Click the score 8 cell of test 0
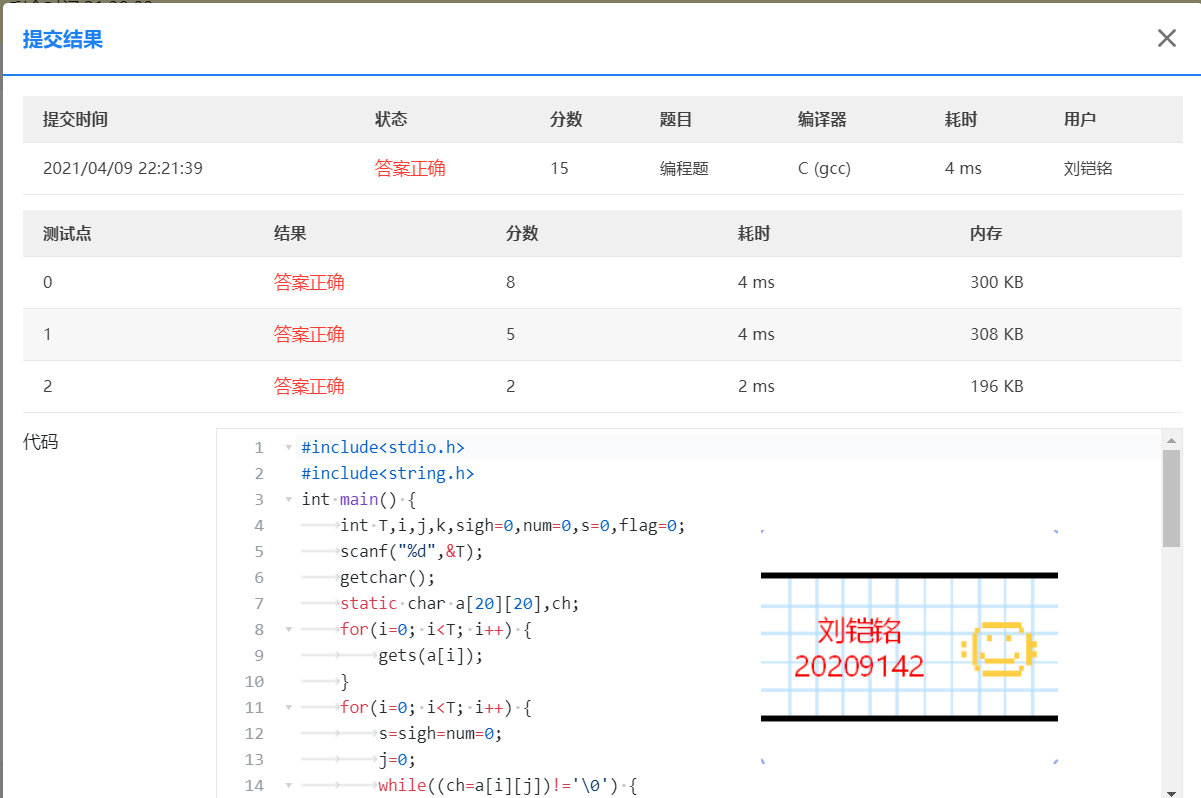 point(511,283)
